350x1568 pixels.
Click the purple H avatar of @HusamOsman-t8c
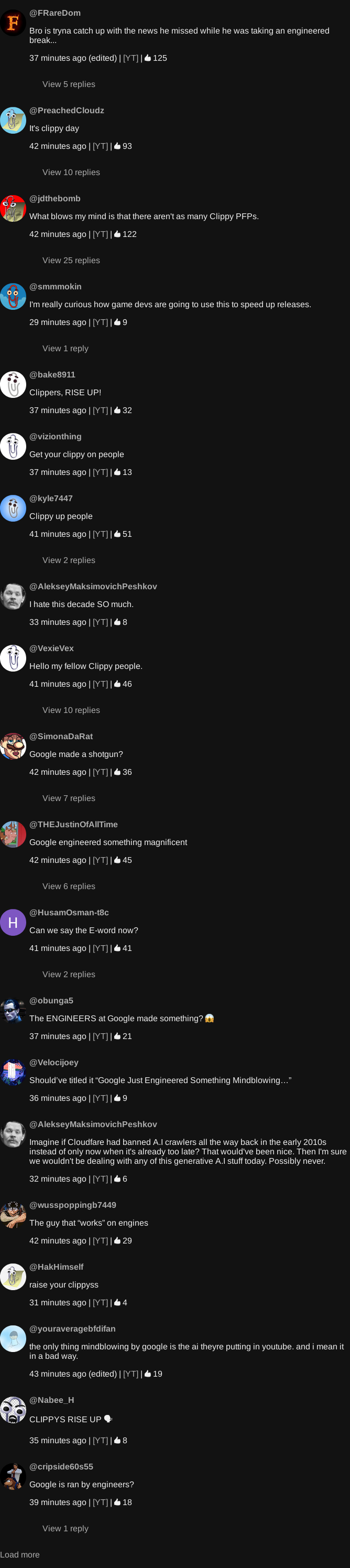point(13,922)
